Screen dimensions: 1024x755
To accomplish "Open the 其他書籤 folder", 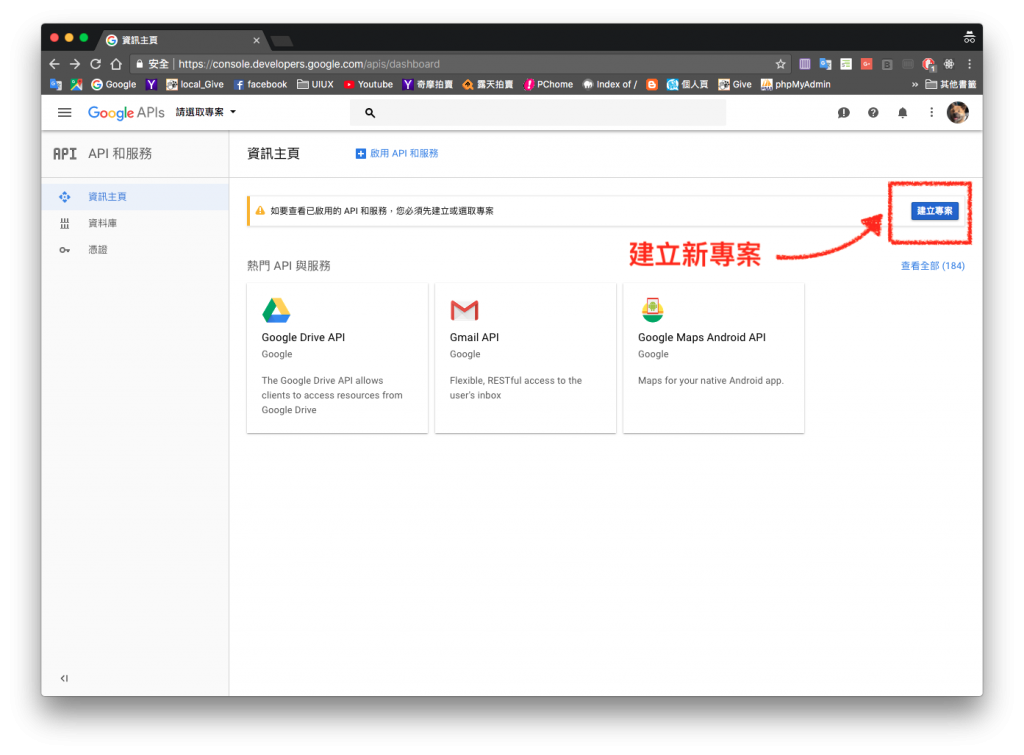I will [x=951, y=84].
